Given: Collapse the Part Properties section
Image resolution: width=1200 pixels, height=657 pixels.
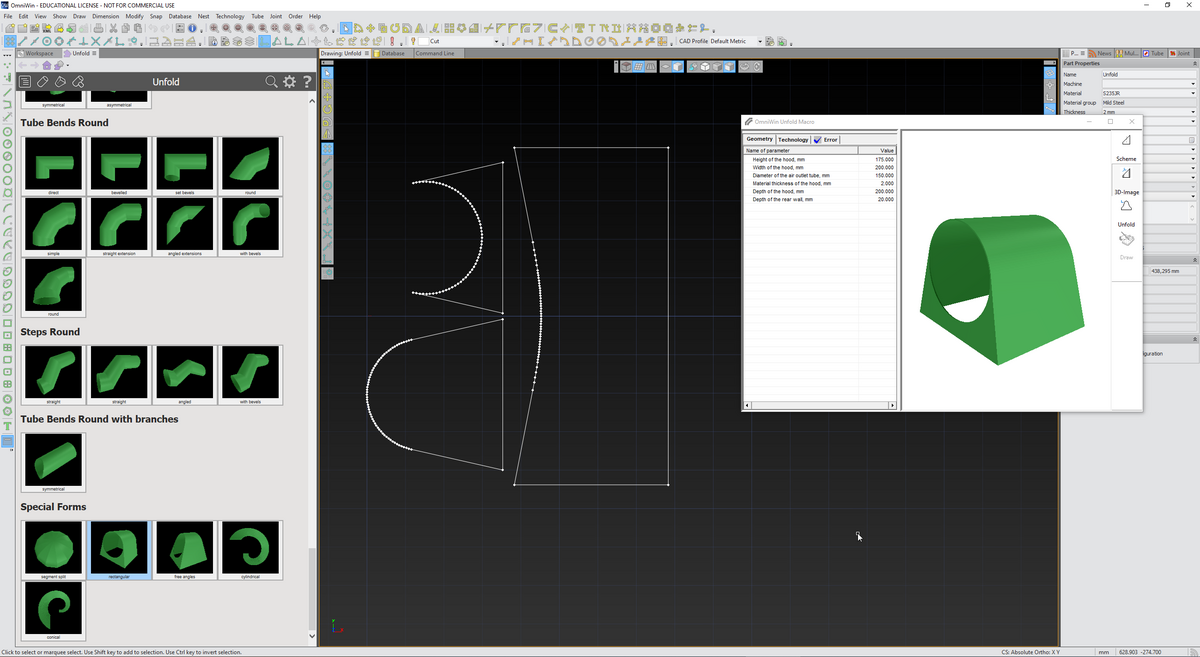Looking at the screenshot, I should (1193, 63).
